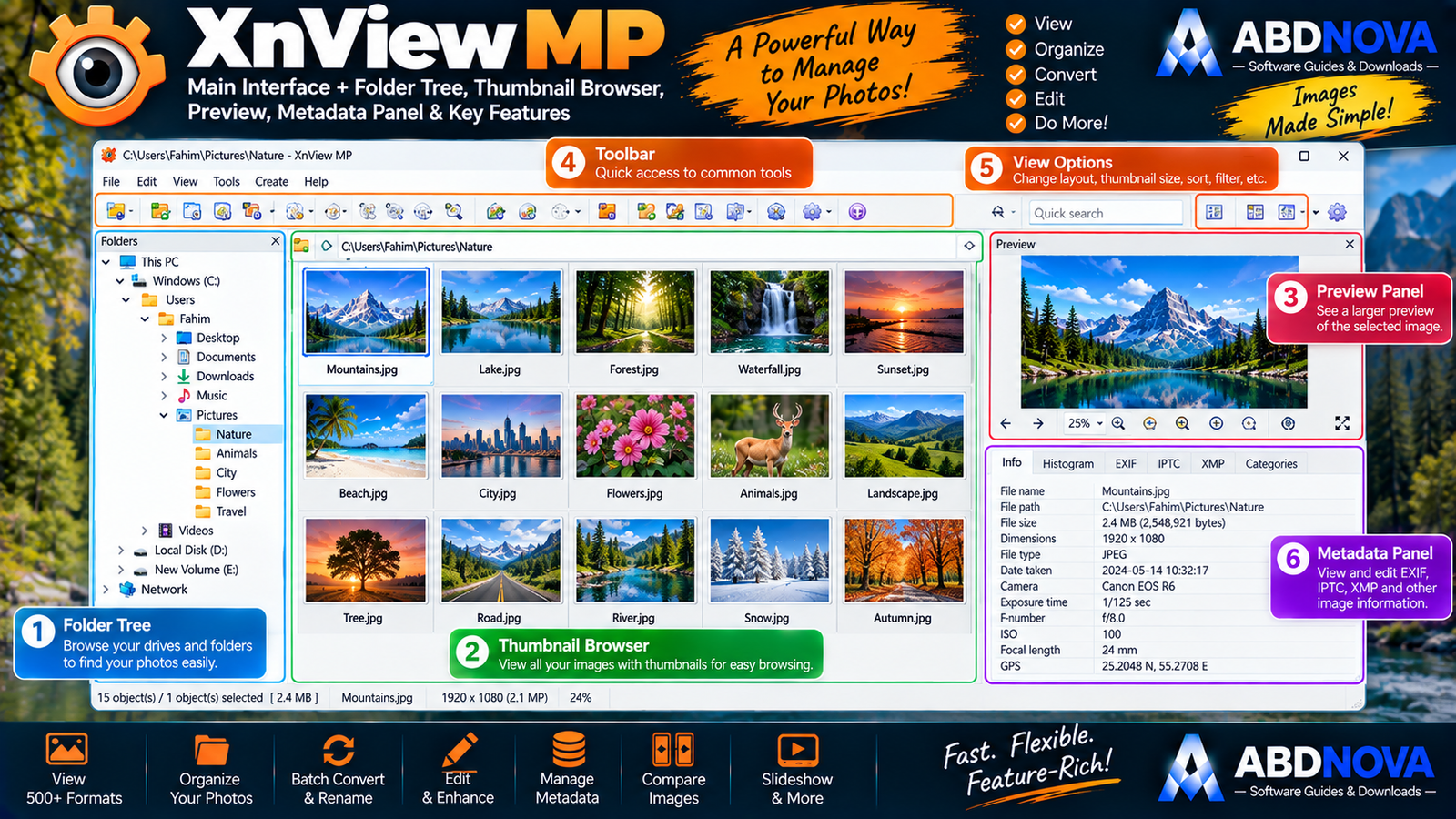This screenshot has height=819, width=1456.
Task: Switch to the Histogram tab
Action: (1068, 464)
